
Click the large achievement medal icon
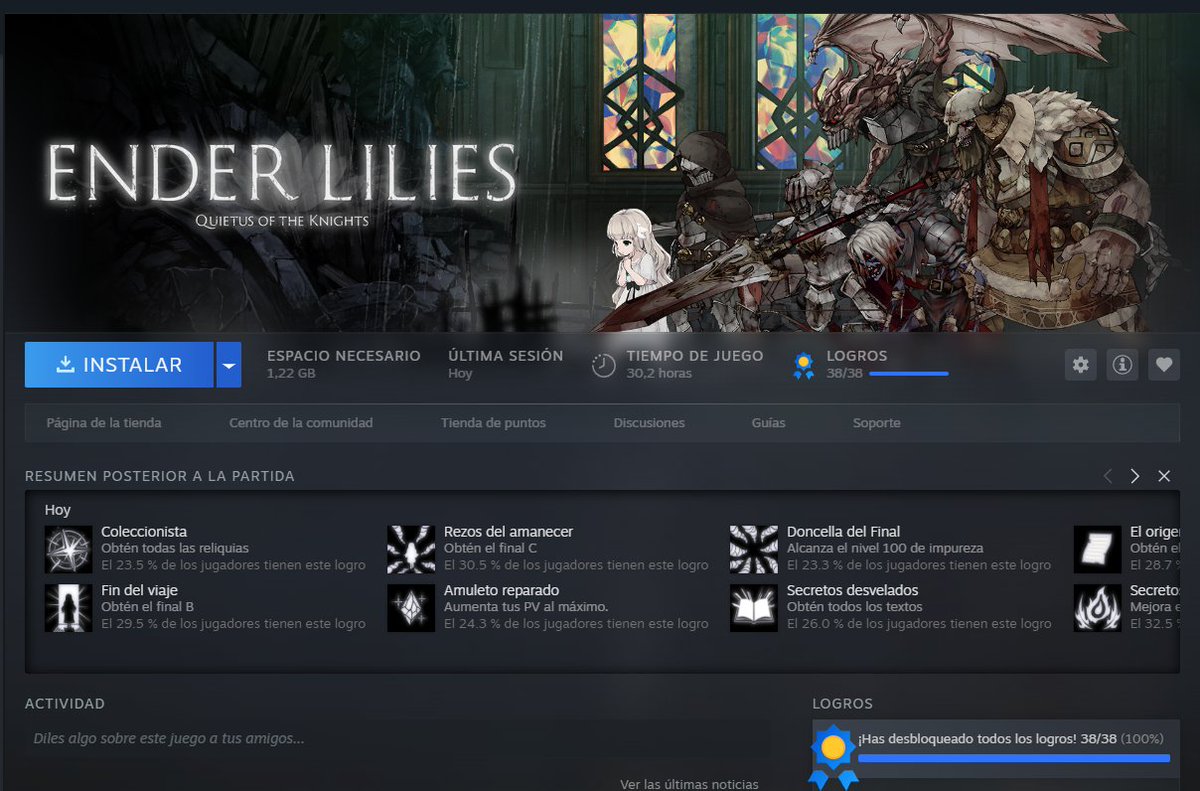(833, 755)
